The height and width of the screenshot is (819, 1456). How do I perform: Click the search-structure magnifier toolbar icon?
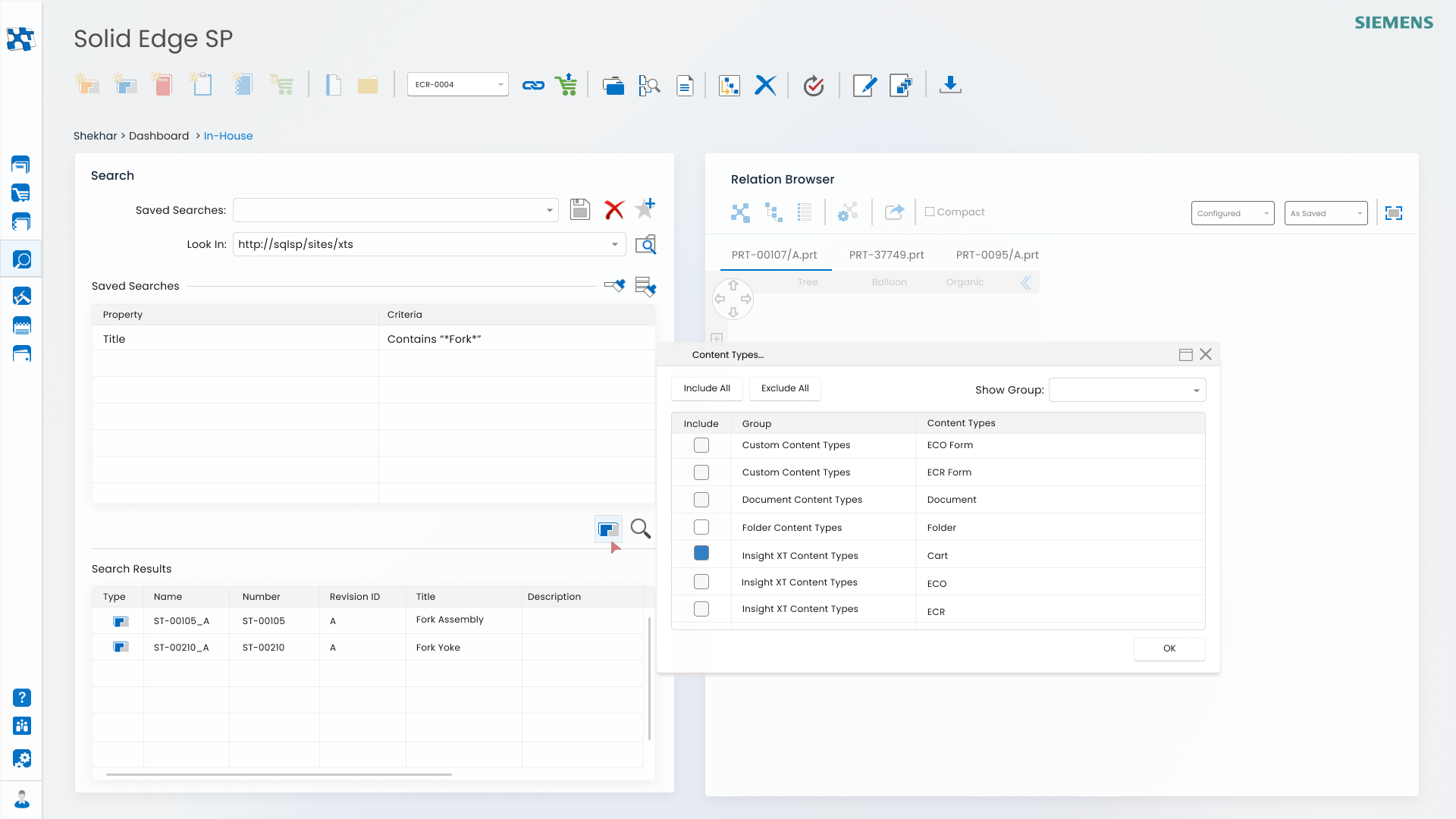(649, 86)
